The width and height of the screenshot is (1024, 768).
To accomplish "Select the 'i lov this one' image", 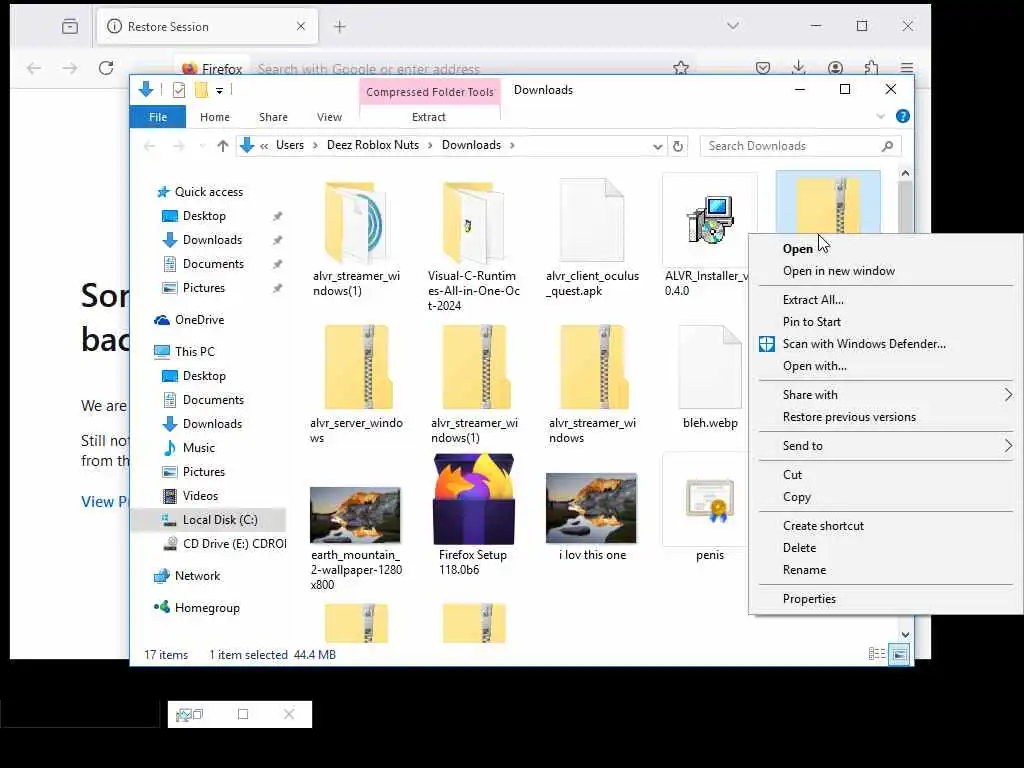I will coord(591,508).
